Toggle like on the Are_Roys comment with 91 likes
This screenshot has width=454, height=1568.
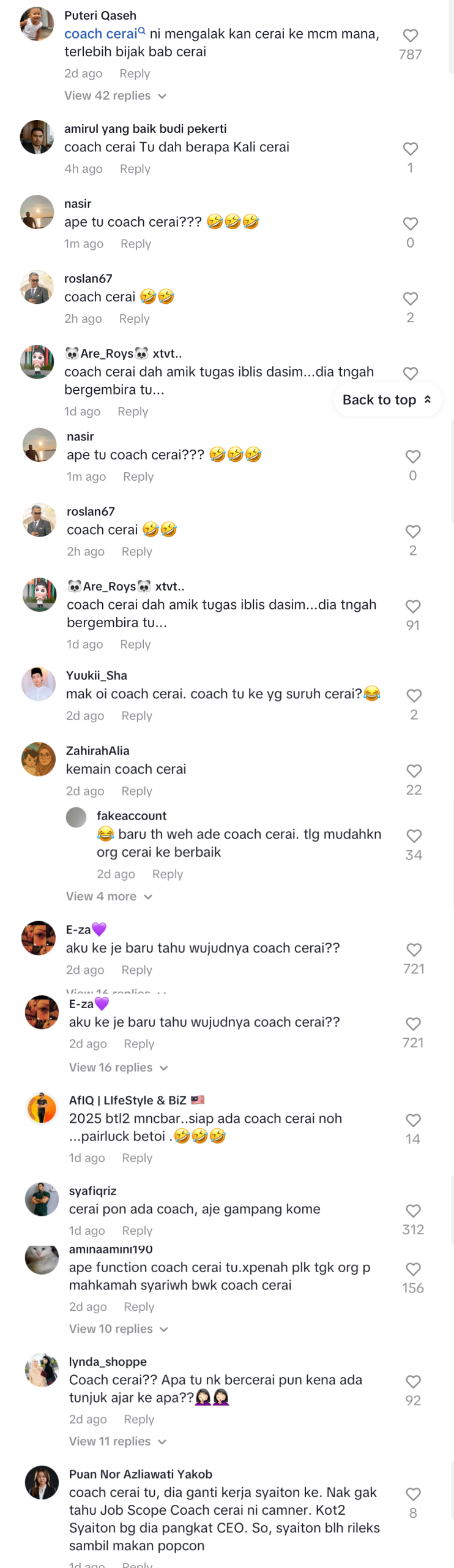(x=413, y=606)
